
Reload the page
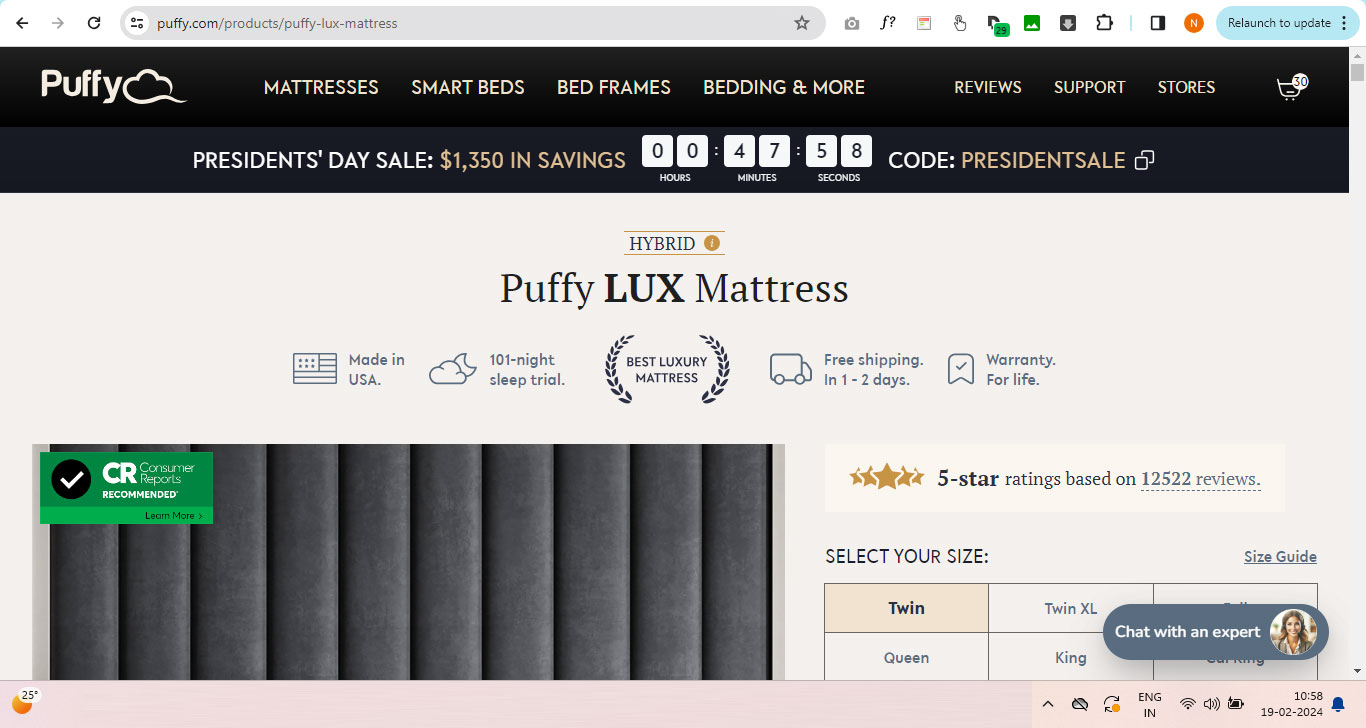coord(94,23)
